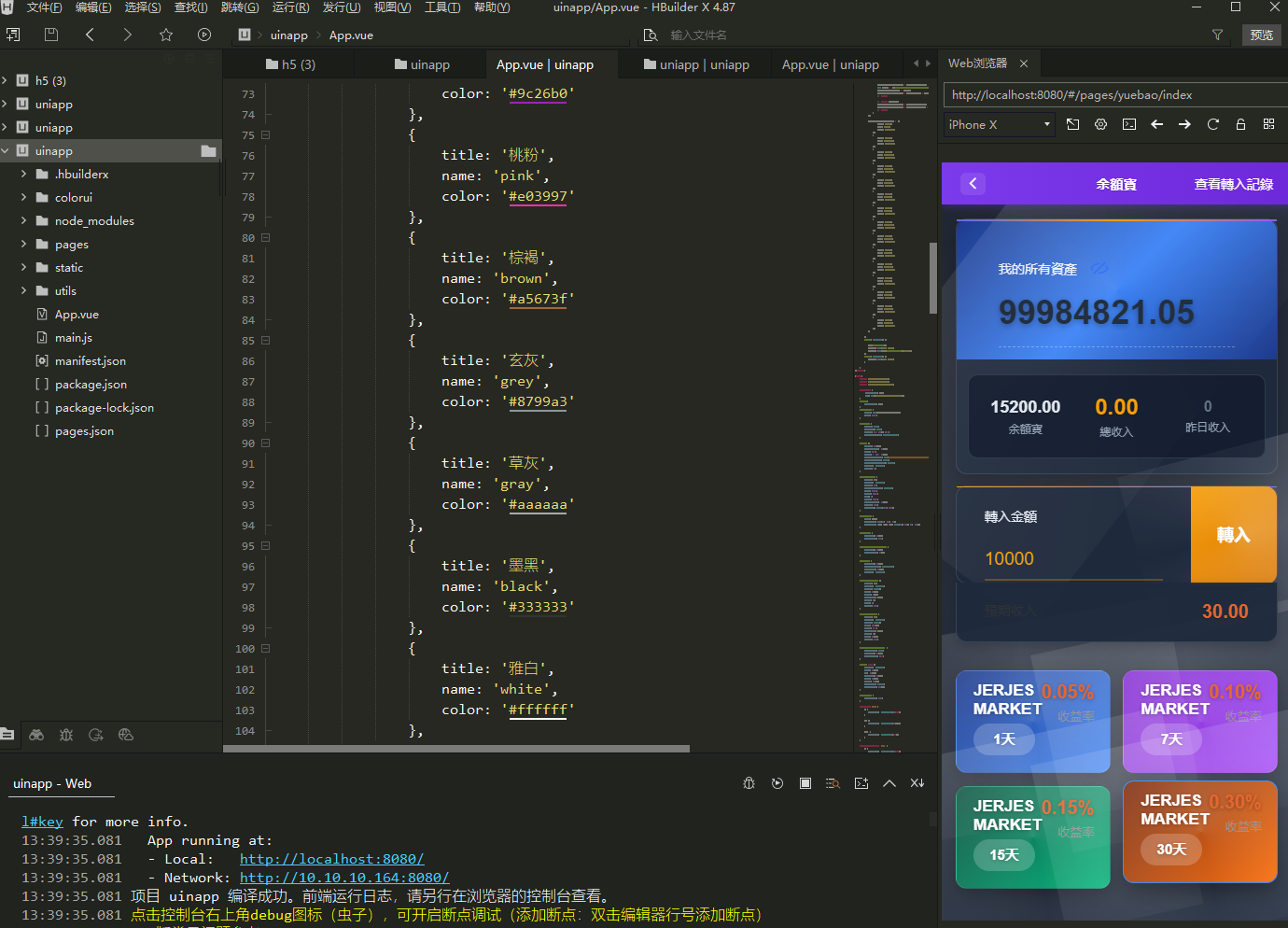This screenshot has width=1288, height=928.
Task: Open the binoculars search panel
Action: point(36,735)
